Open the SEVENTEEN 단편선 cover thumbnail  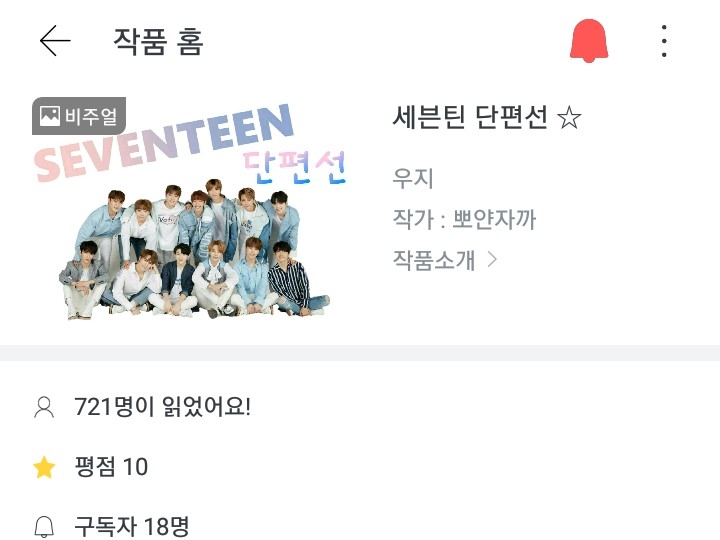click(190, 209)
